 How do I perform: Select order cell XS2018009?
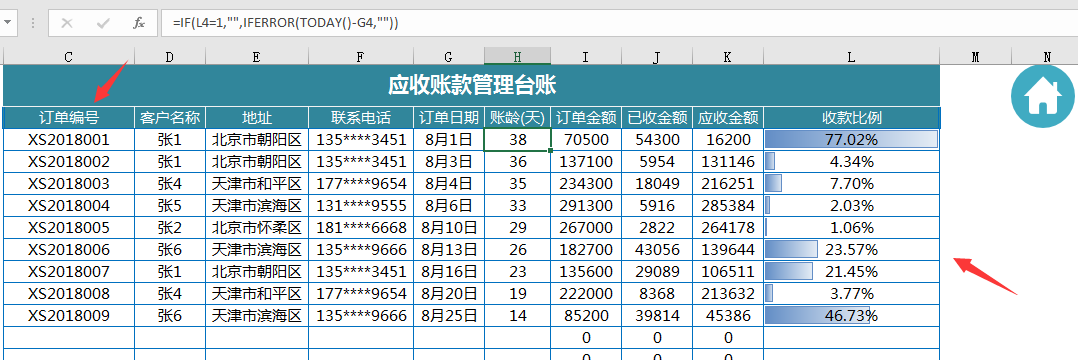69,315
